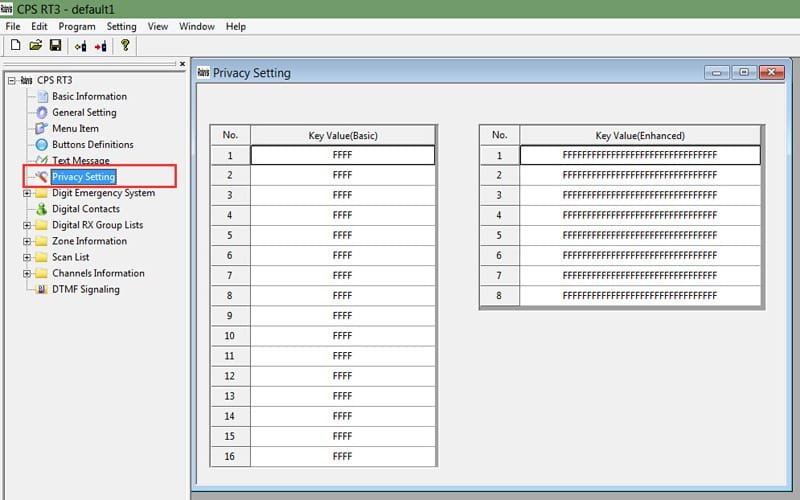Click basic key value field row 8
800x500 pixels.
tap(342, 295)
